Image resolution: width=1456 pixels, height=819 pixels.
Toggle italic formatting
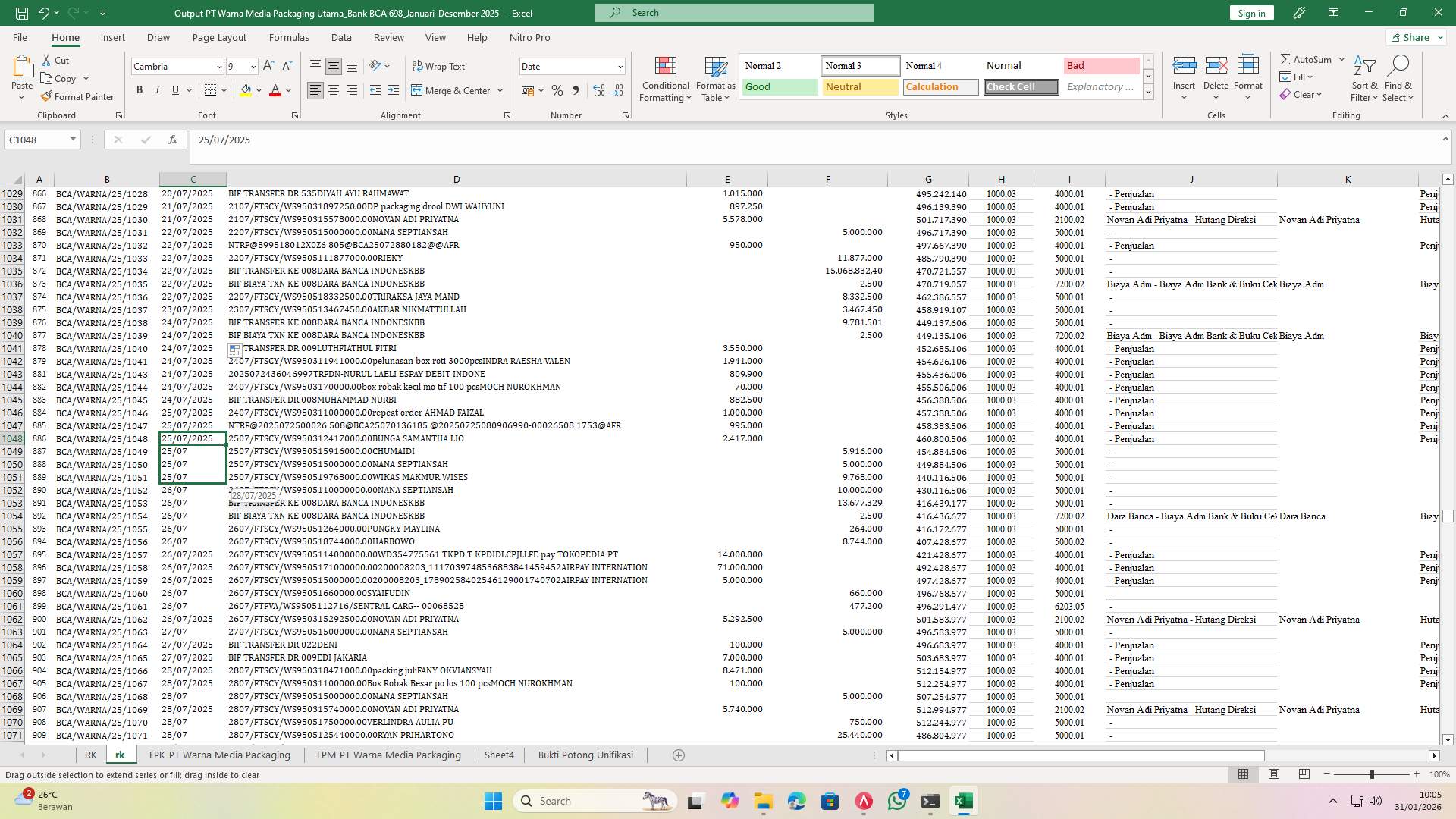158,89
